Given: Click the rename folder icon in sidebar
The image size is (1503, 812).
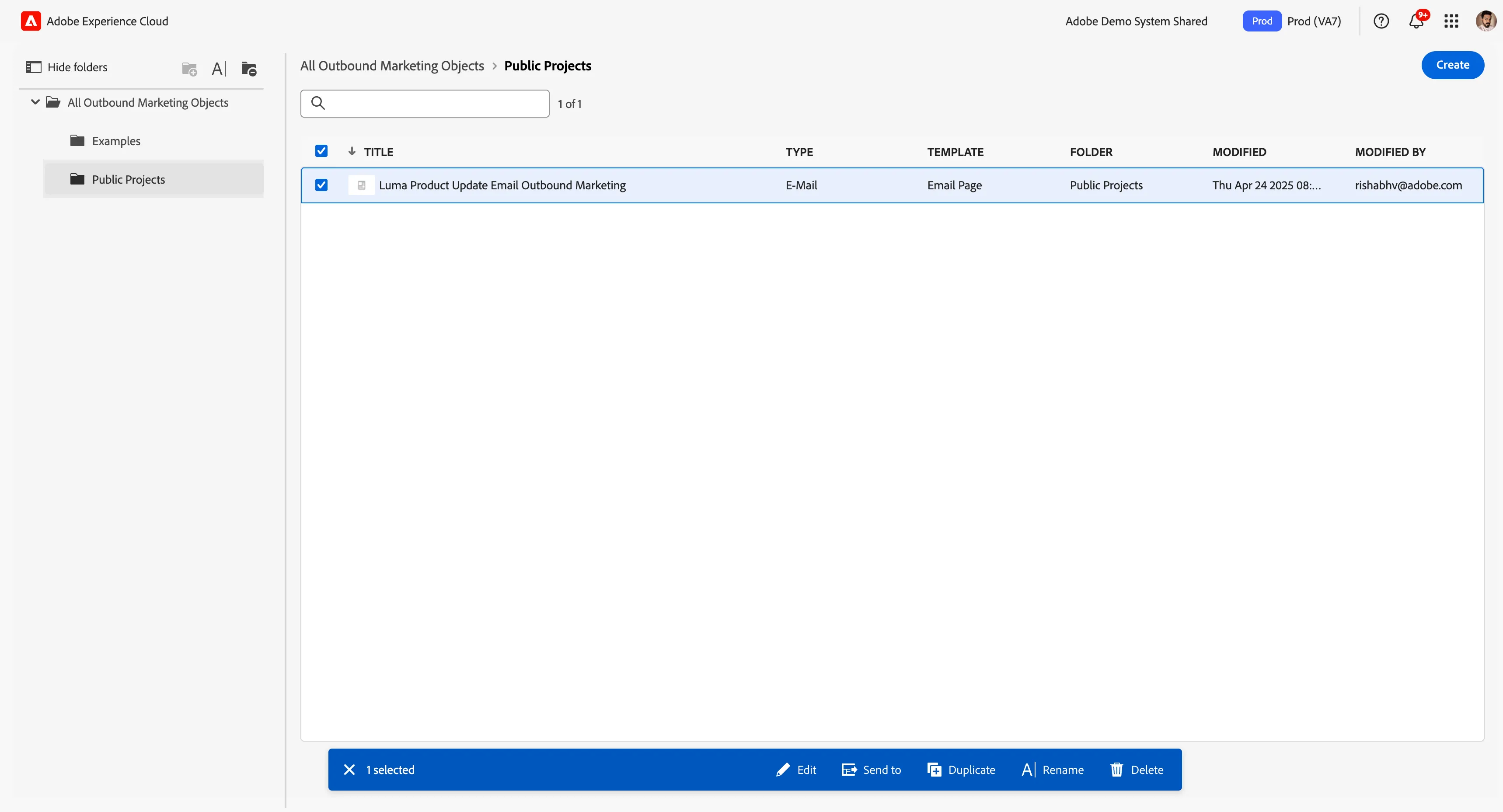Looking at the screenshot, I should (219, 69).
